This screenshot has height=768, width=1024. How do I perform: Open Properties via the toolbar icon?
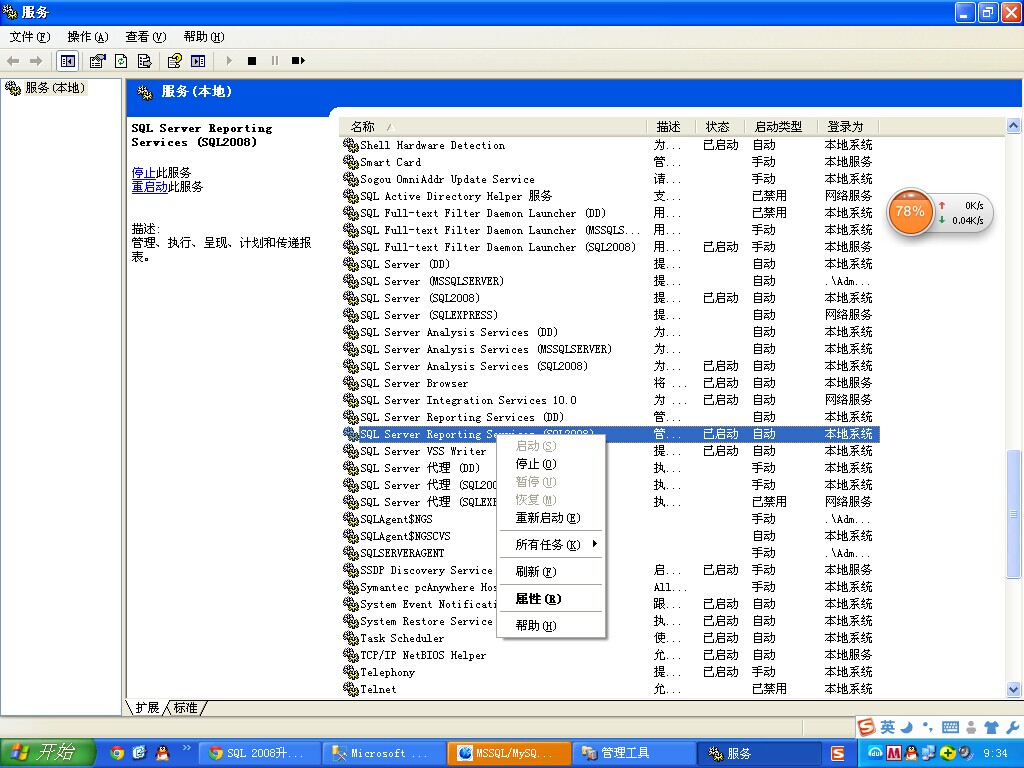point(97,61)
